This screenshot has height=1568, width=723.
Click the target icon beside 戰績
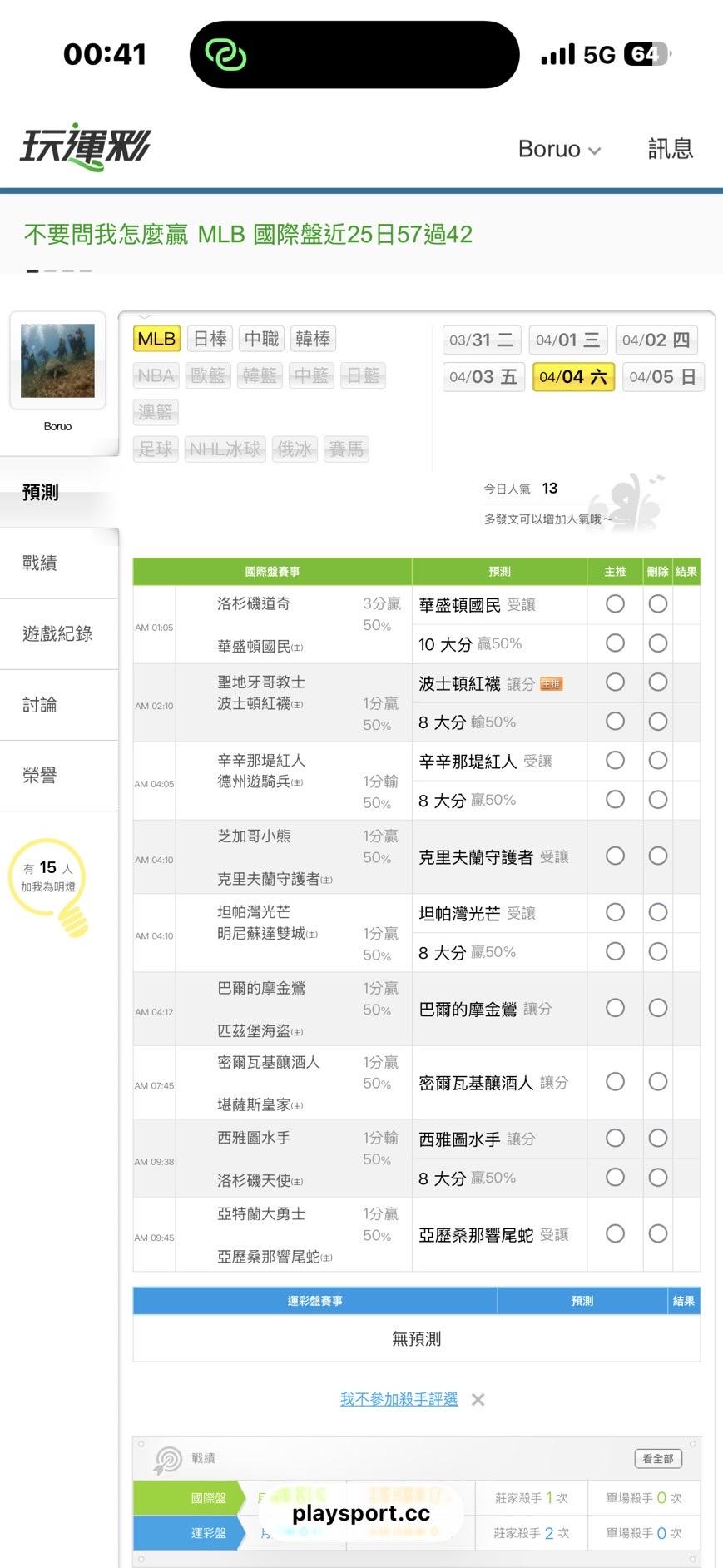tap(168, 1460)
